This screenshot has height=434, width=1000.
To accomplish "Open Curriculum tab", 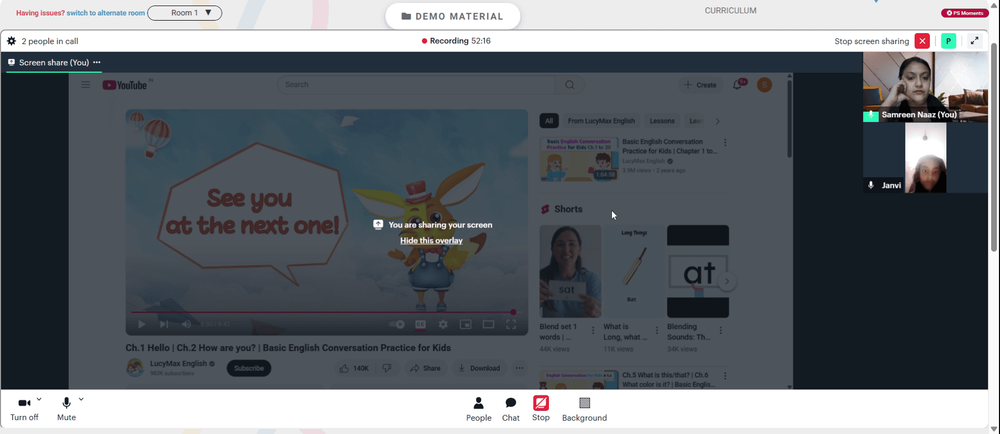I will coord(730,11).
